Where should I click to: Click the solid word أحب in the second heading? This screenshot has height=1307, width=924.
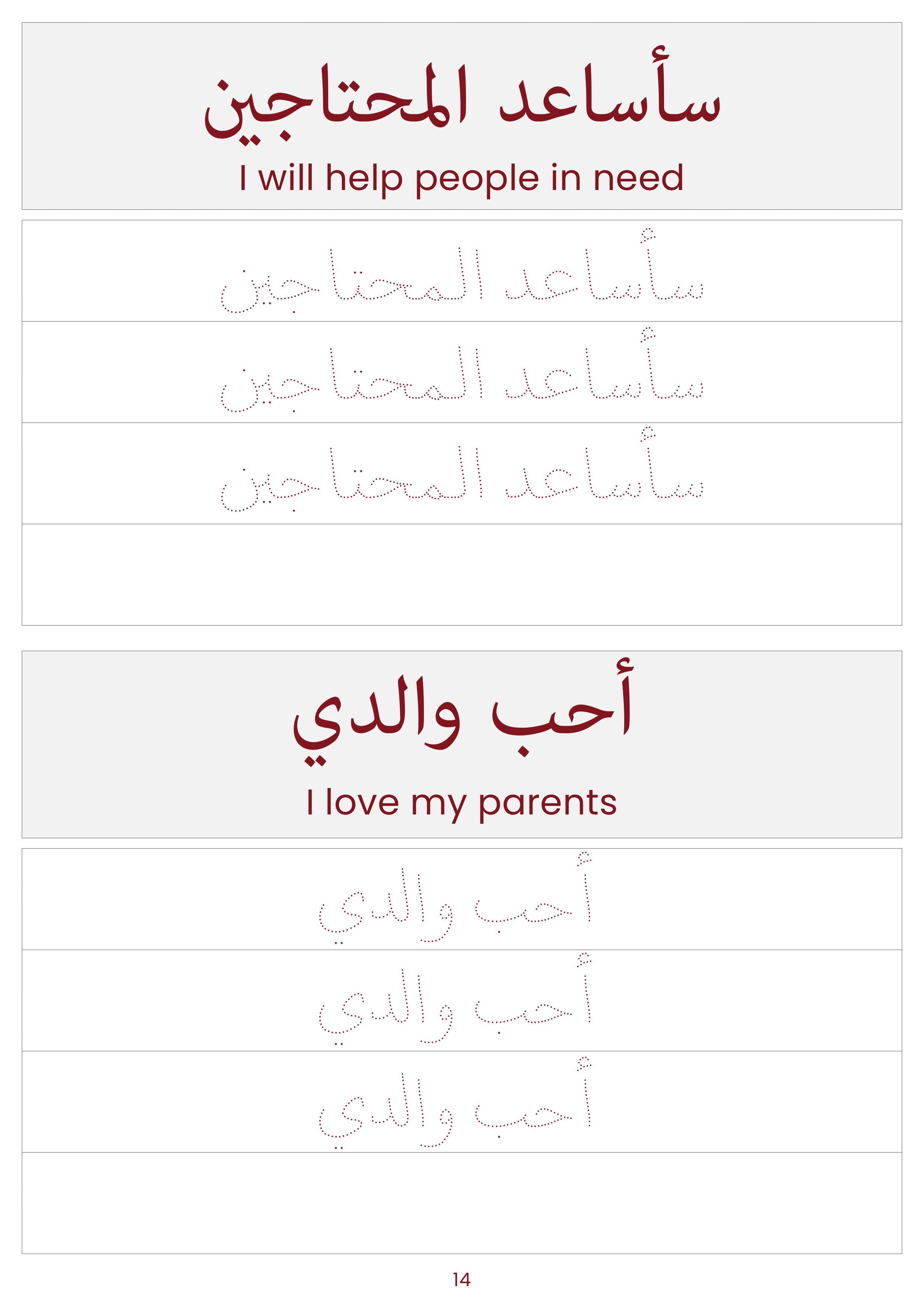click(562, 708)
